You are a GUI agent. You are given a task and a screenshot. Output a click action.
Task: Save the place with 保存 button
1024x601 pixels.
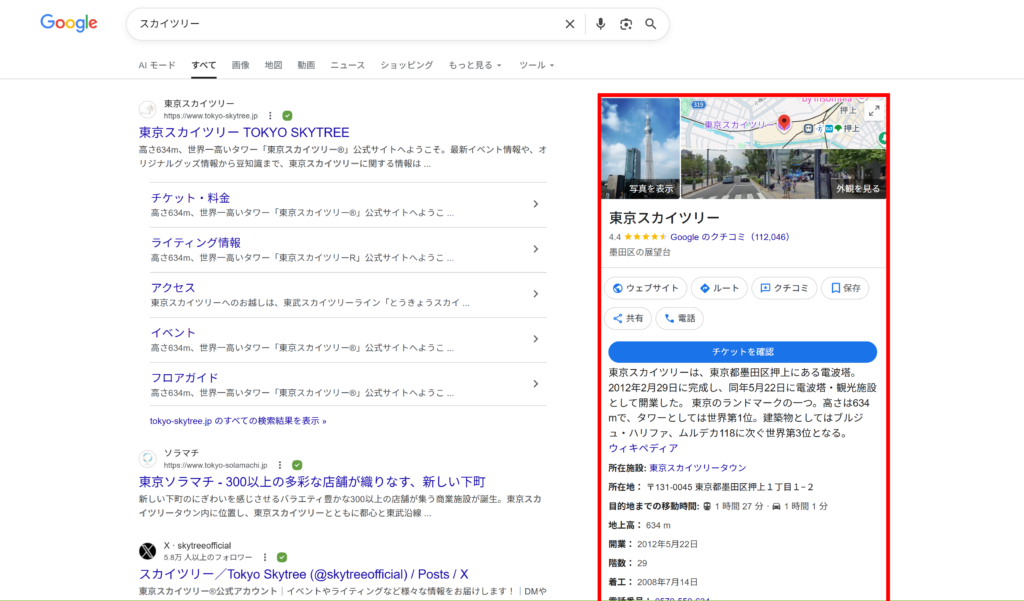(x=845, y=288)
